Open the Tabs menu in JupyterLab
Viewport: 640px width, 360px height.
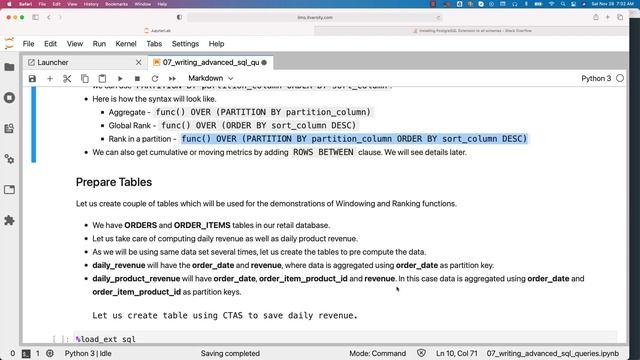154,44
